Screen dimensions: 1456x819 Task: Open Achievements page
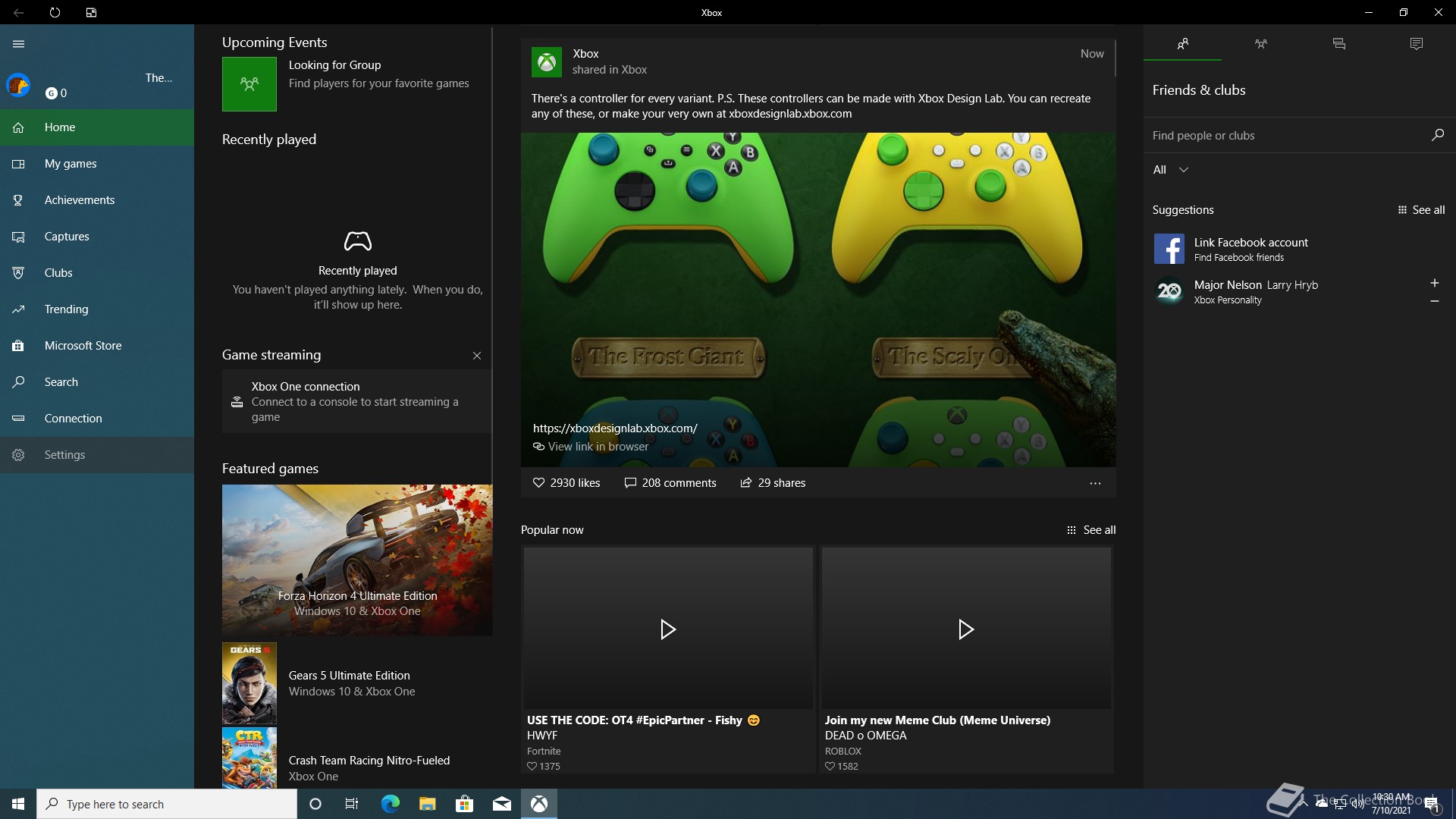coord(97,200)
